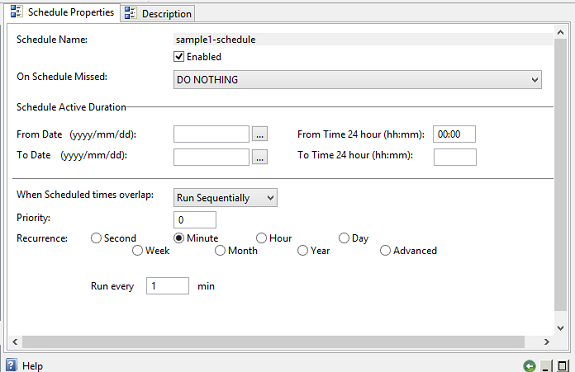Click the vertical scrollbar down arrow
Image resolution: width=575 pixels, height=372 pixels.
(560, 328)
